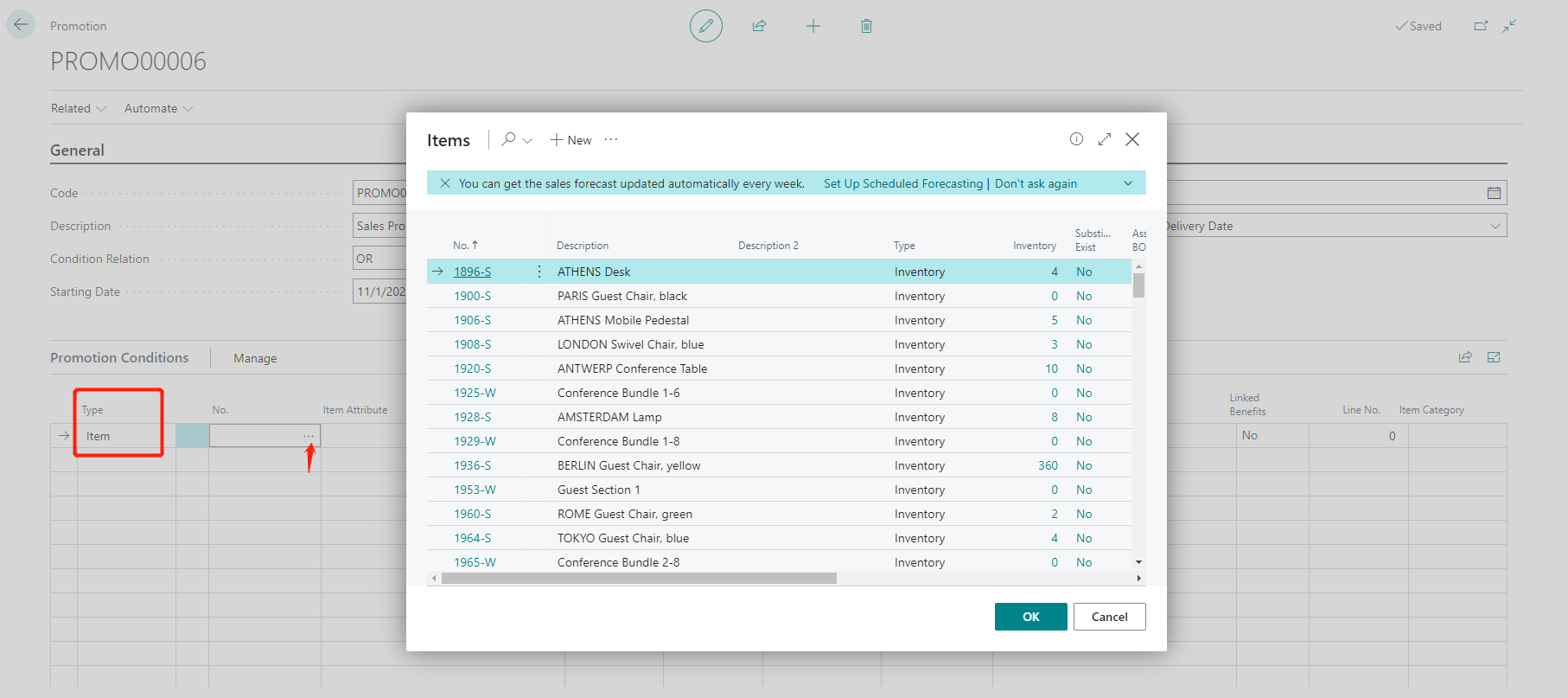The height and width of the screenshot is (698, 1568).
Task: Click the Inventory column header
Action: [x=1035, y=246]
